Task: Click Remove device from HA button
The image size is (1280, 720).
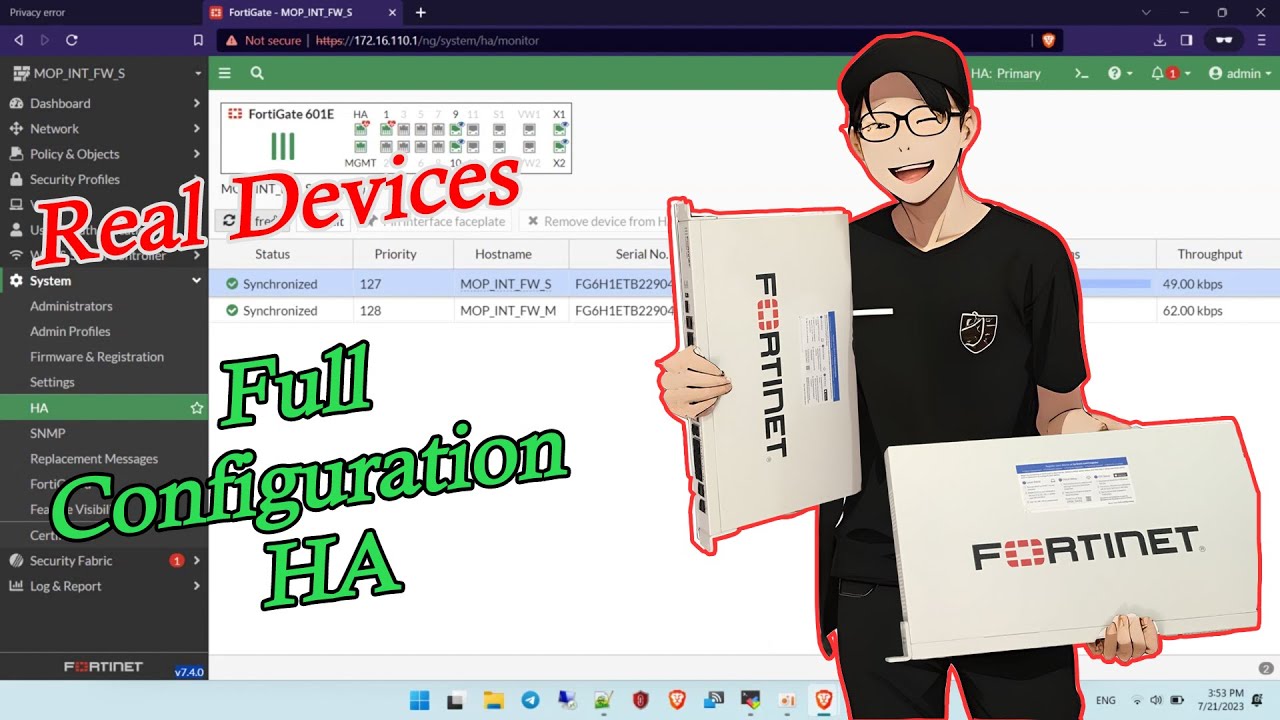Action: coord(598,221)
